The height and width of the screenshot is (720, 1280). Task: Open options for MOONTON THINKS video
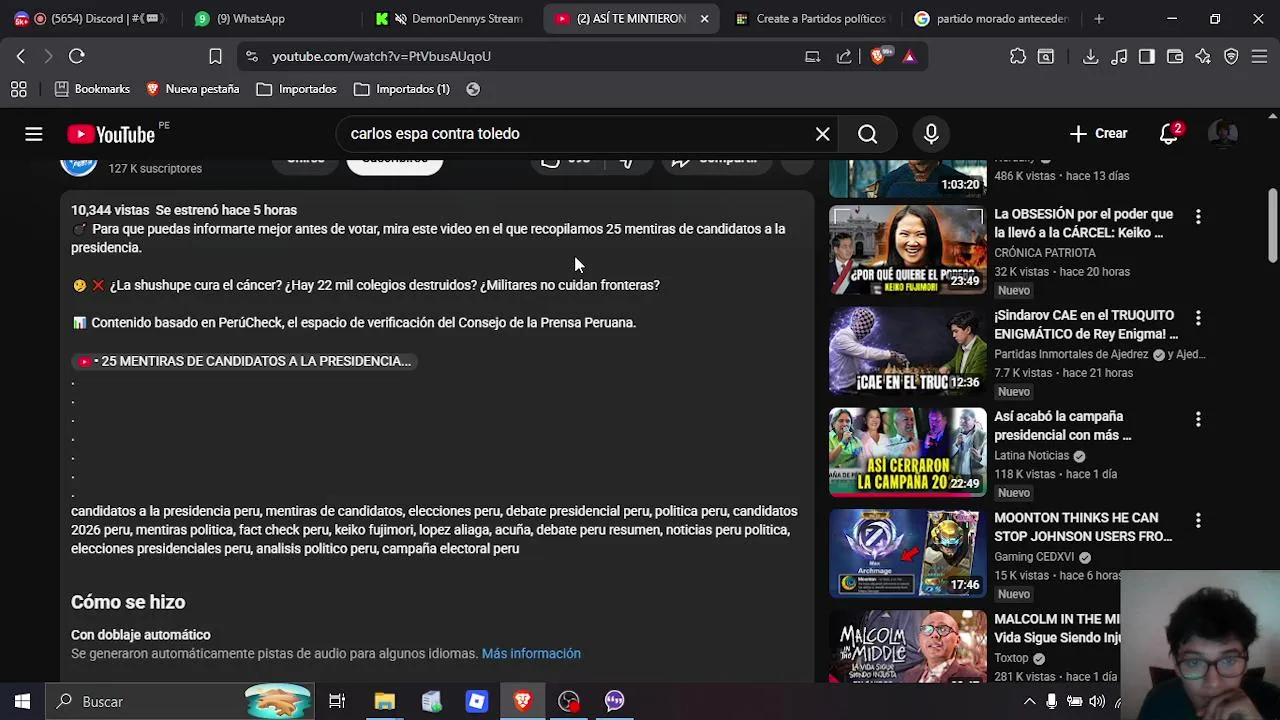[1198, 520]
